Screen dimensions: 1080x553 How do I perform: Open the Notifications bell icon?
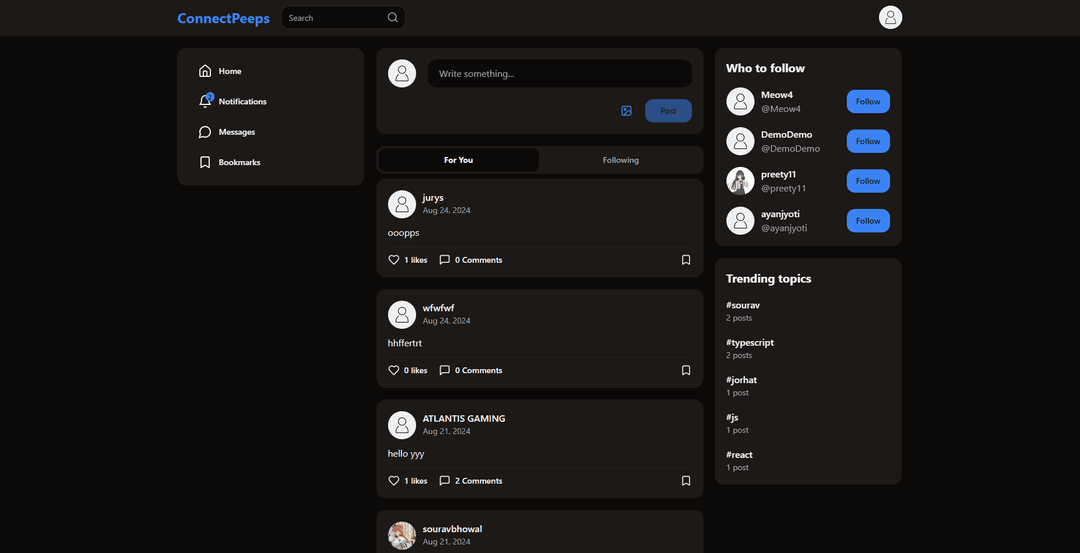[x=205, y=101]
